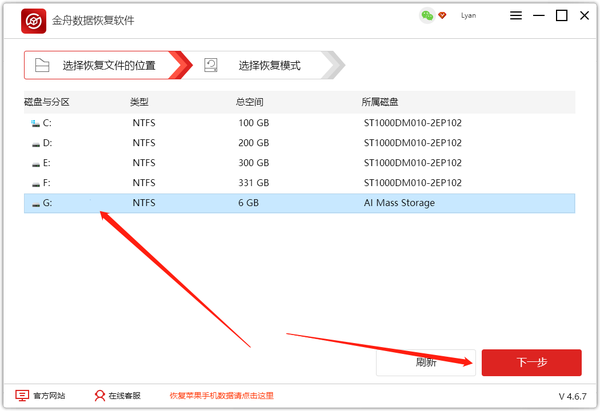Click the 总空间 column header
The height and width of the screenshot is (411, 600).
pyautogui.click(x=249, y=102)
